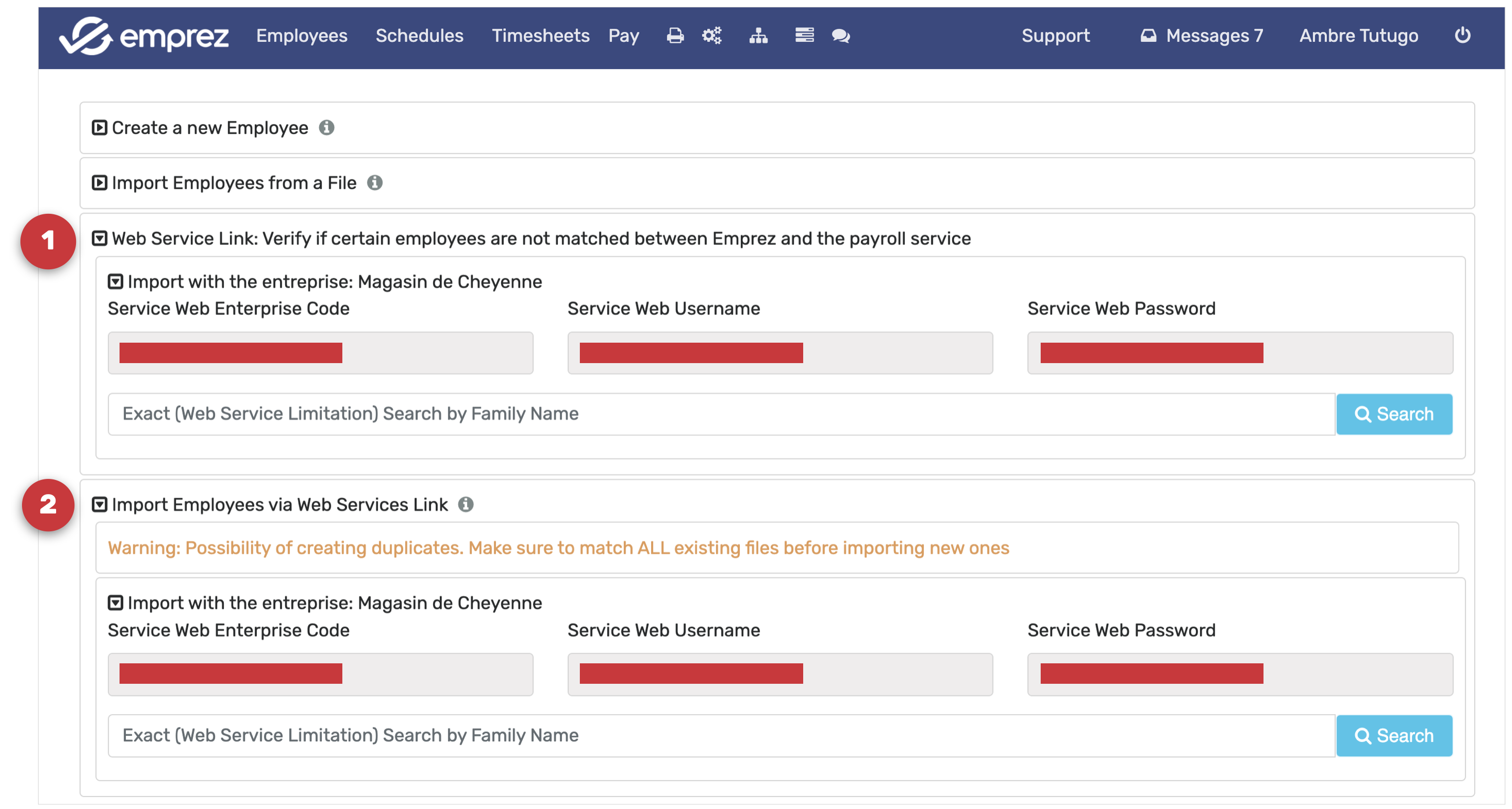The width and height of the screenshot is (1512, 809).
Task: Open the settings gears icon
Action: tap(712, 36)
